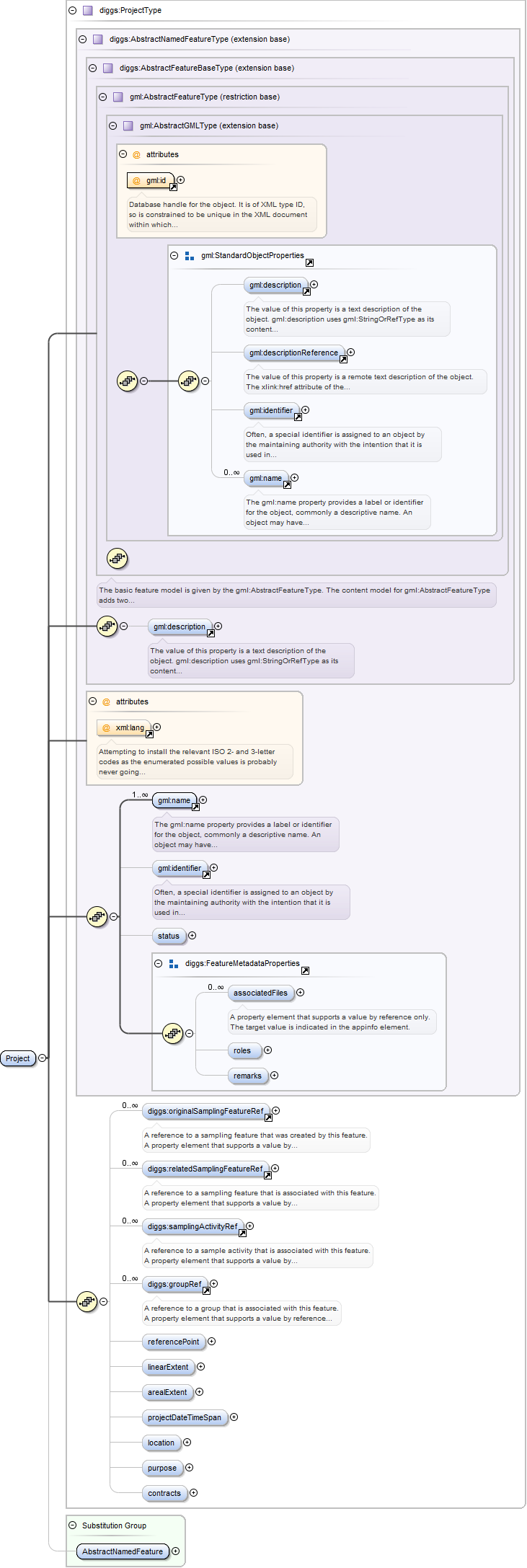
Task: Click the group icon next to gml:StandardObjectProperties
Action: tap(190, 256)
